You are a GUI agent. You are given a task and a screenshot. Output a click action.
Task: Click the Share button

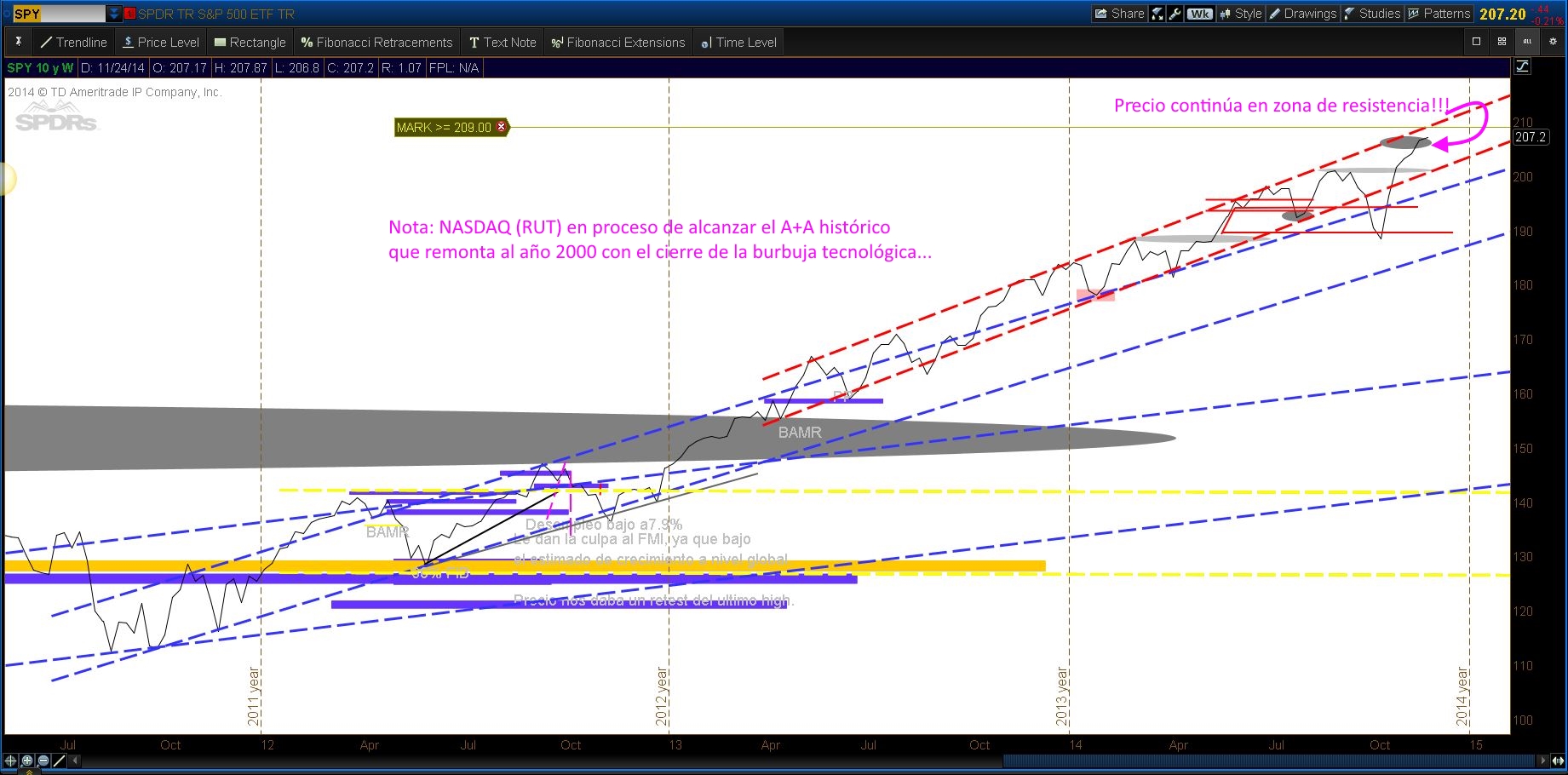click(x=1119, y=14)
